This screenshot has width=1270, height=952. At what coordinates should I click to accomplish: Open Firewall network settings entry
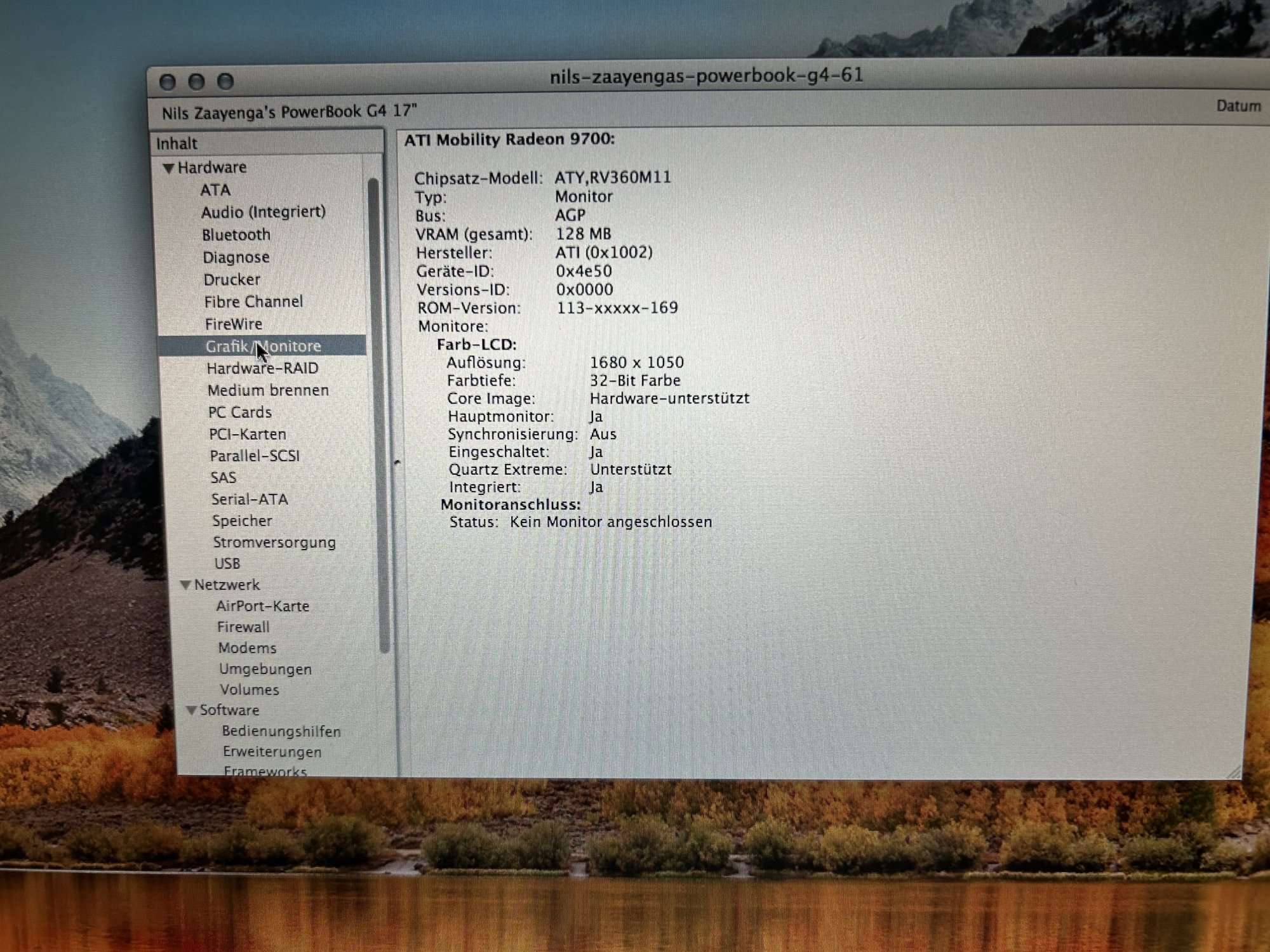click(243, 627)
